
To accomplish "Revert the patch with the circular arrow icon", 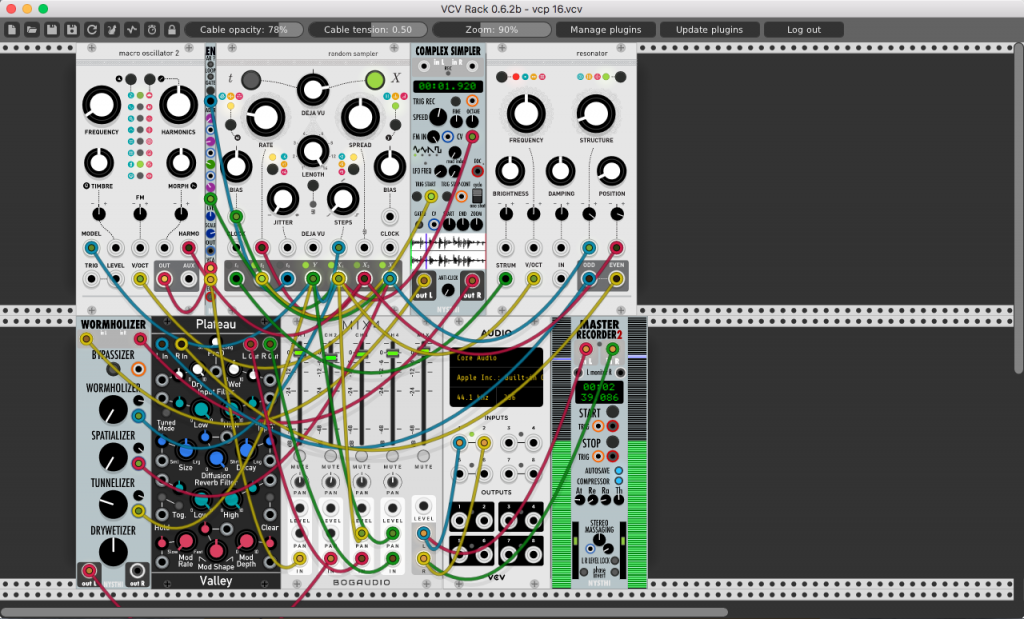I will pyautogui.click(x=91, y=29).
